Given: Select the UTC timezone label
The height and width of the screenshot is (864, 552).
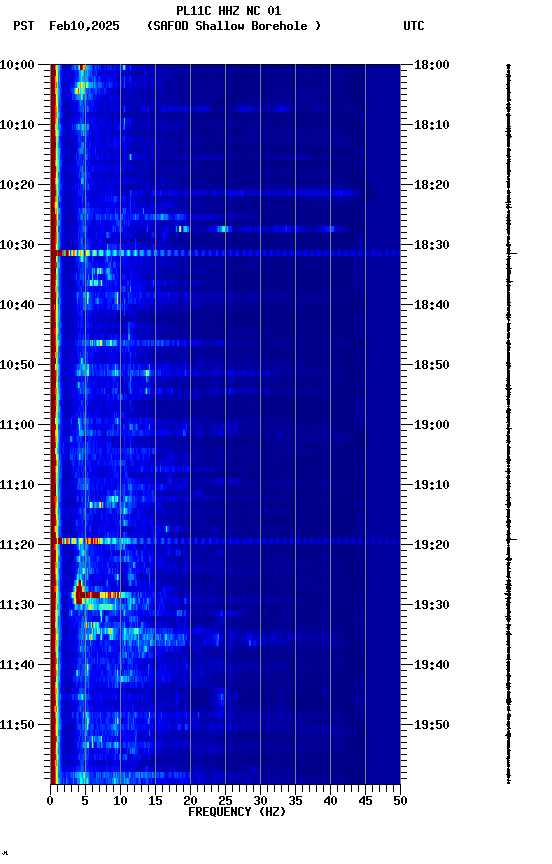Looking at the screenshot, I should 414,26.
